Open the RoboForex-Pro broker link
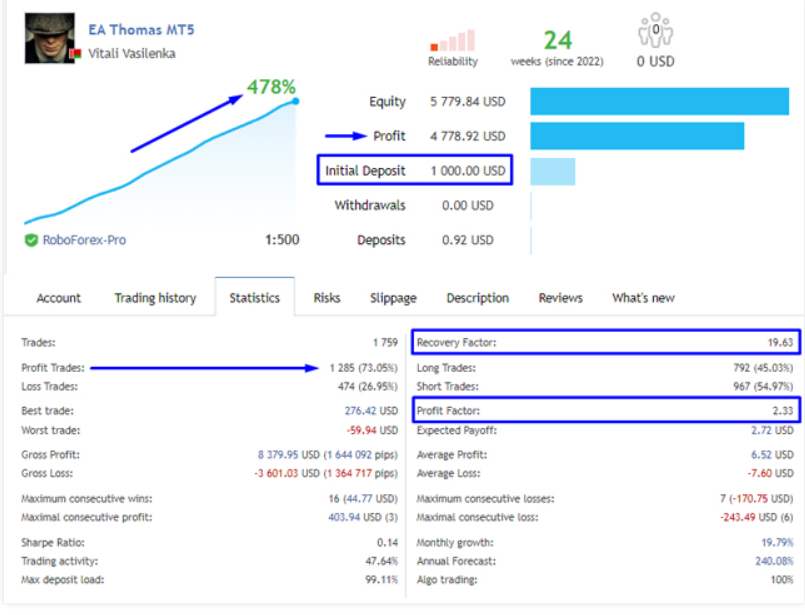The width and height of the screenshot is (805, 615). [x=84, y=240]
